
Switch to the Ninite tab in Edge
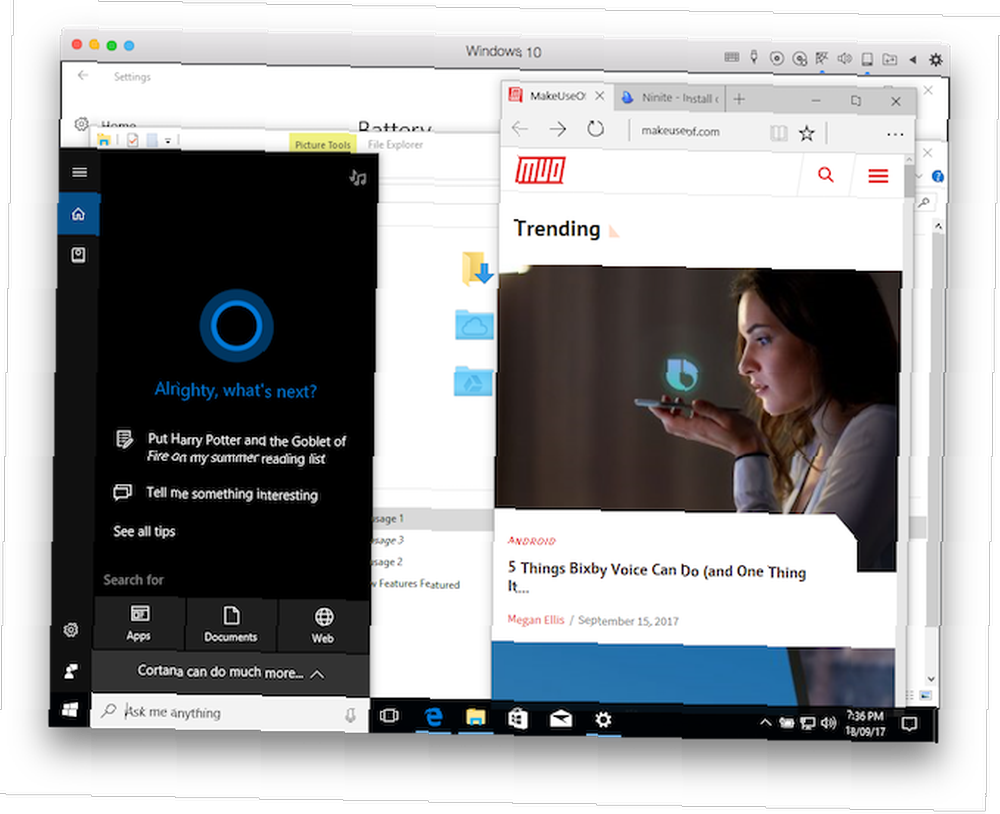click(670, 98)
